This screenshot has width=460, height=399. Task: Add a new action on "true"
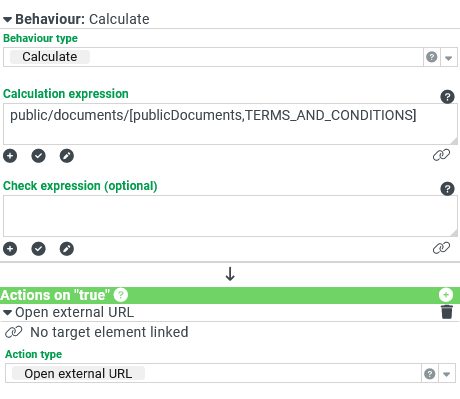click(x=446, y=295)
